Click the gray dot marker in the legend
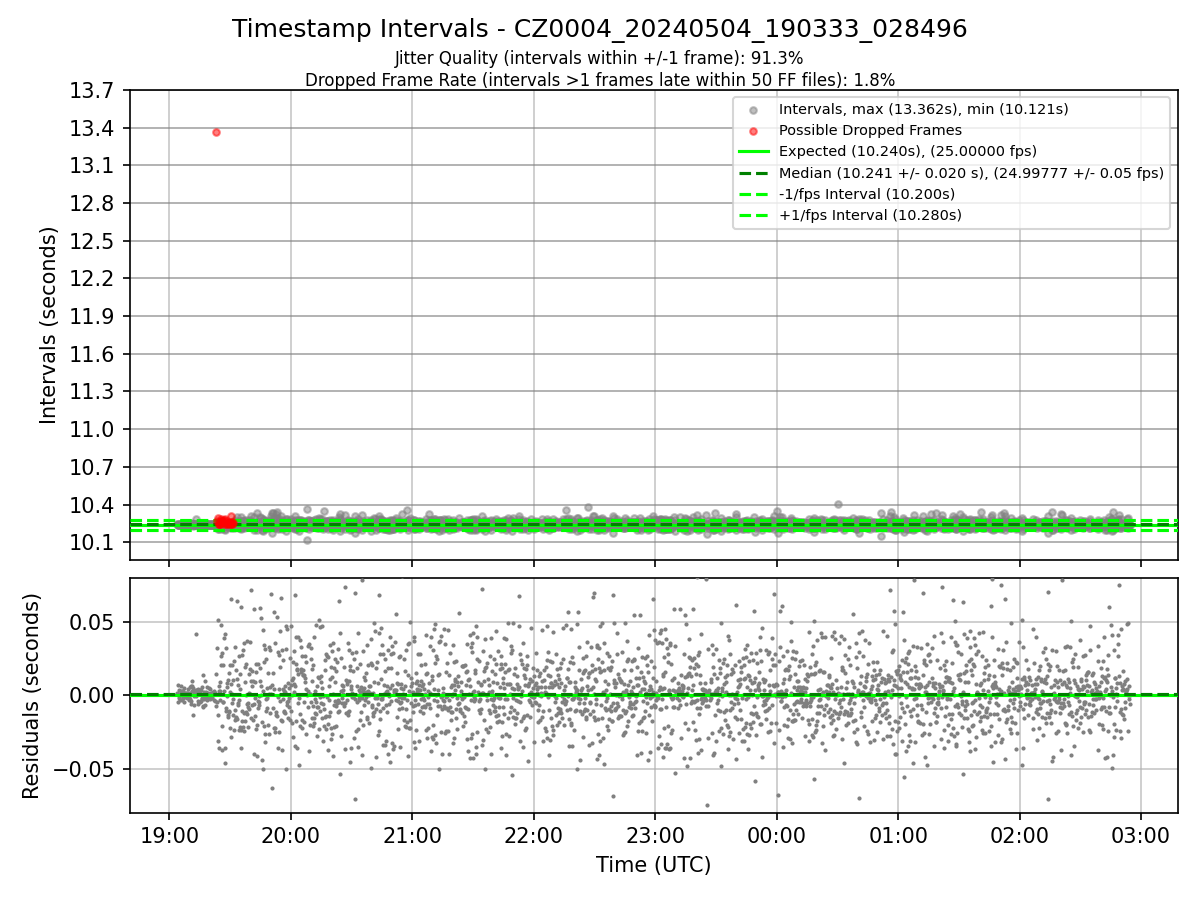The height and width of the screenshot is (900, 1200). click(x=753, y=110)
